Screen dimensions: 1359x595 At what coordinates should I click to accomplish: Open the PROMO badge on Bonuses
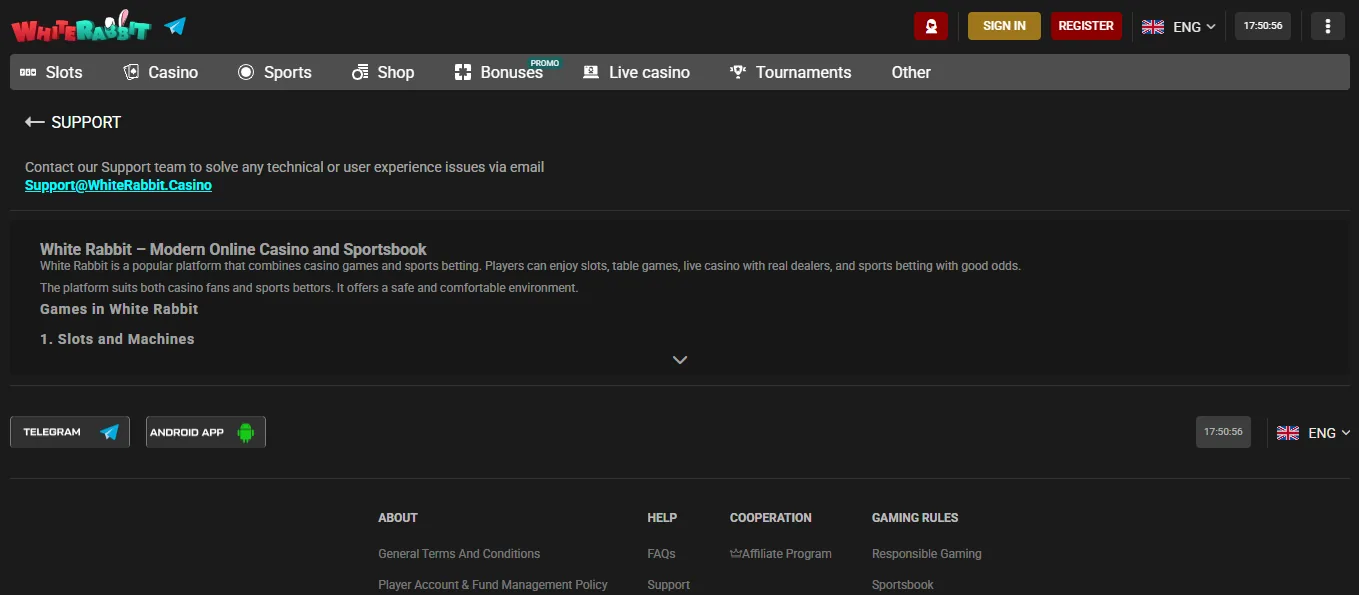point(545,63)
